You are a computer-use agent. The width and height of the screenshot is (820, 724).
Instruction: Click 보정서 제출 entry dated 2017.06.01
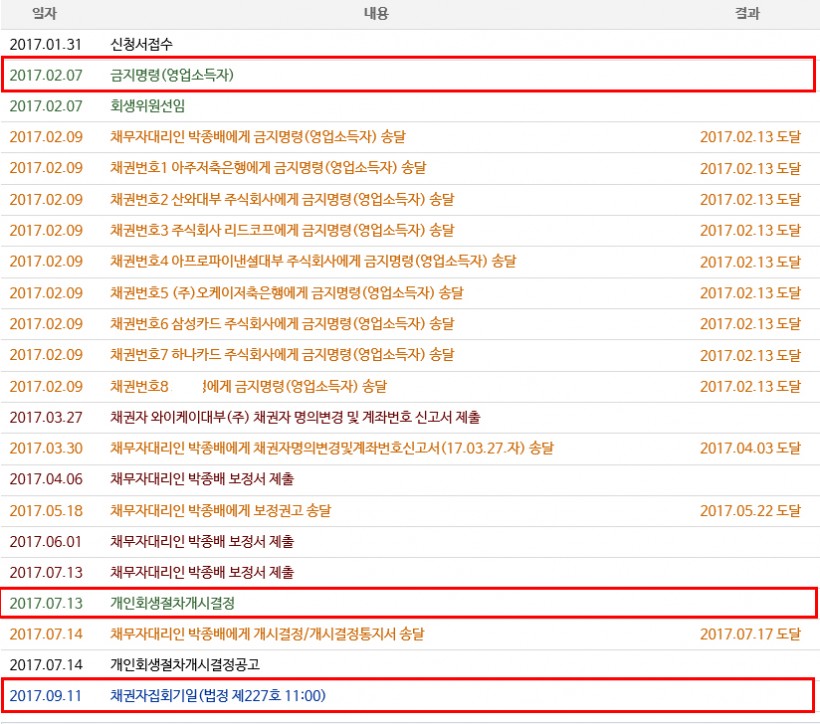tap(202, 541)
